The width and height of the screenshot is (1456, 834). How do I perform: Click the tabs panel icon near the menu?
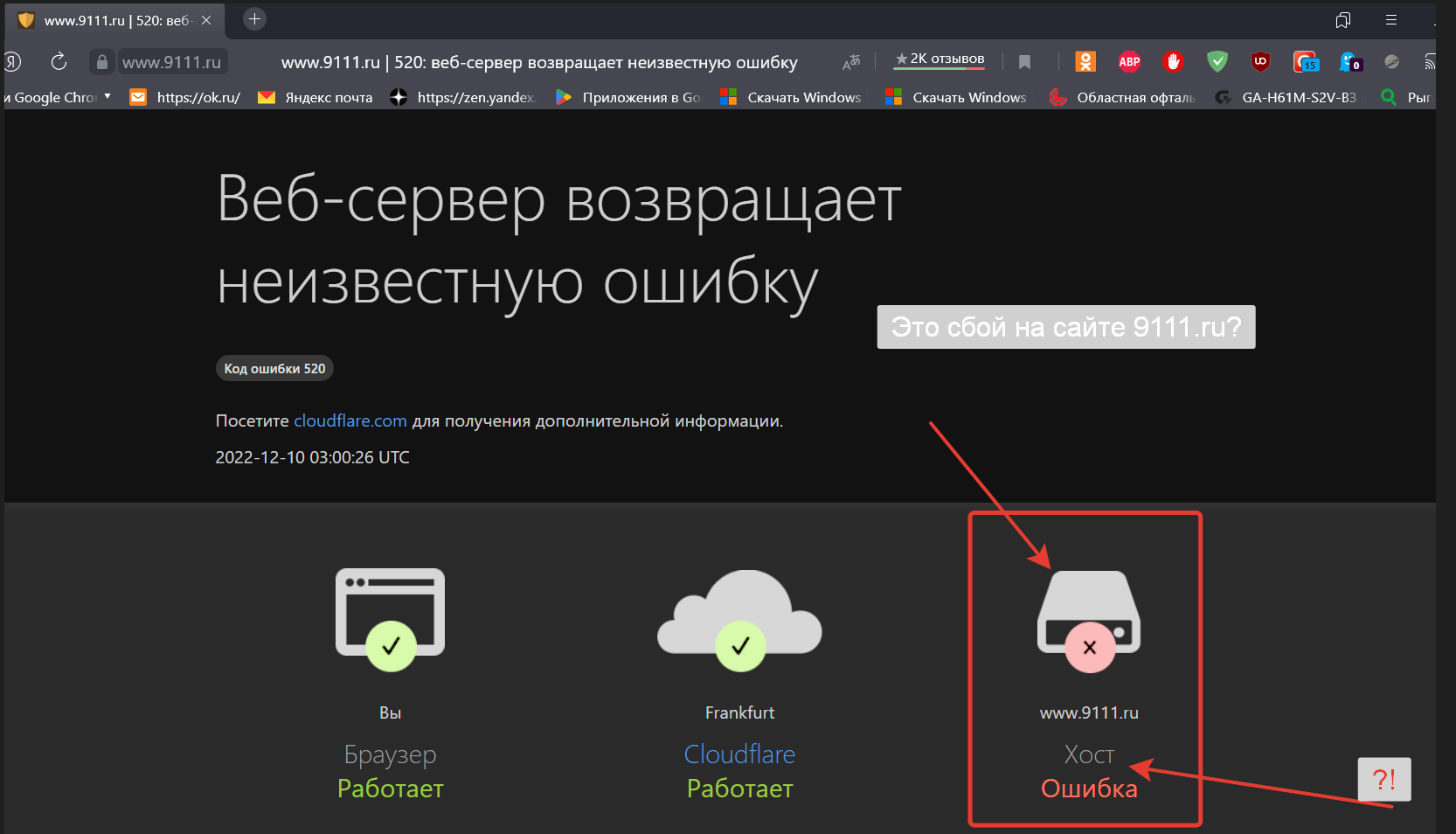[x=1343, y=19]
